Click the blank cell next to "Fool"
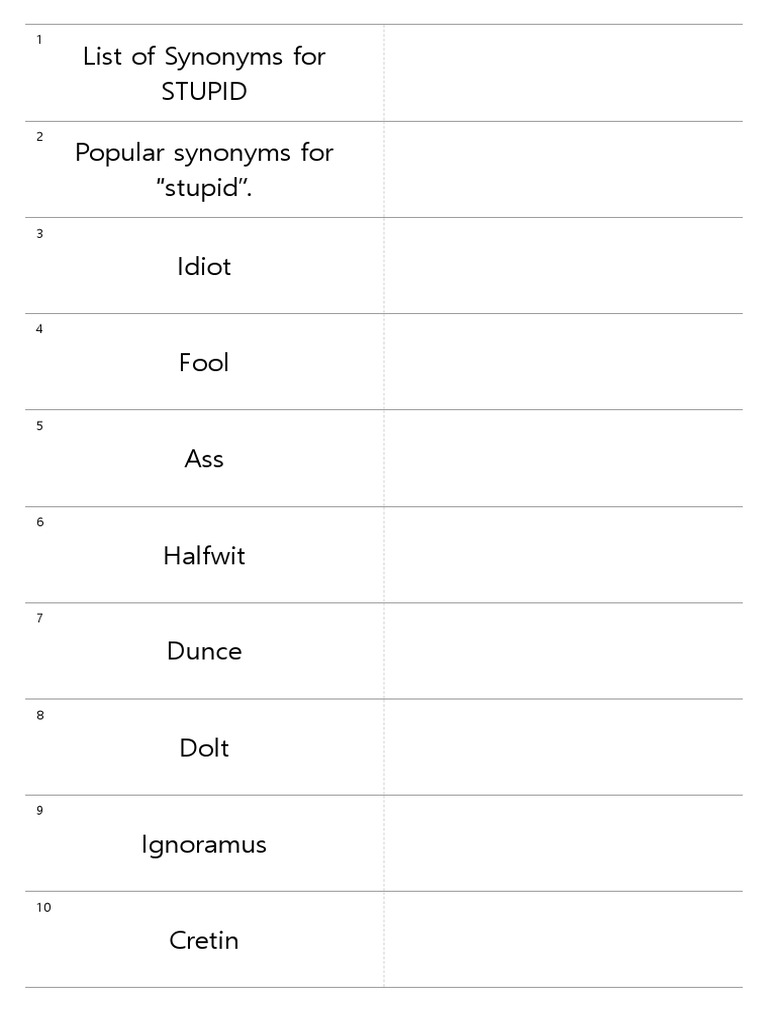This screenshot has height=1024, width=768. [563, 362]
